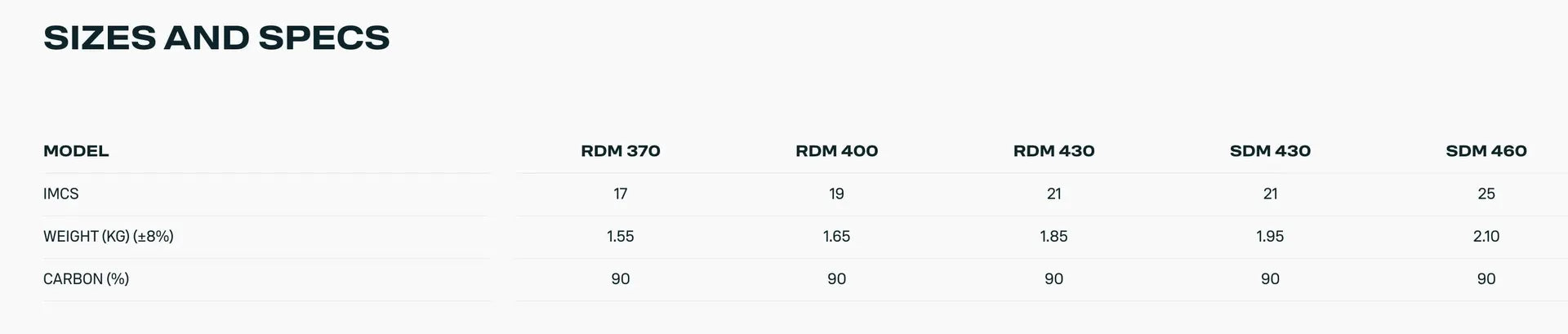Click IMCS value 17 for RDM 370
The image size is (1568, 334).
point(621,194)
